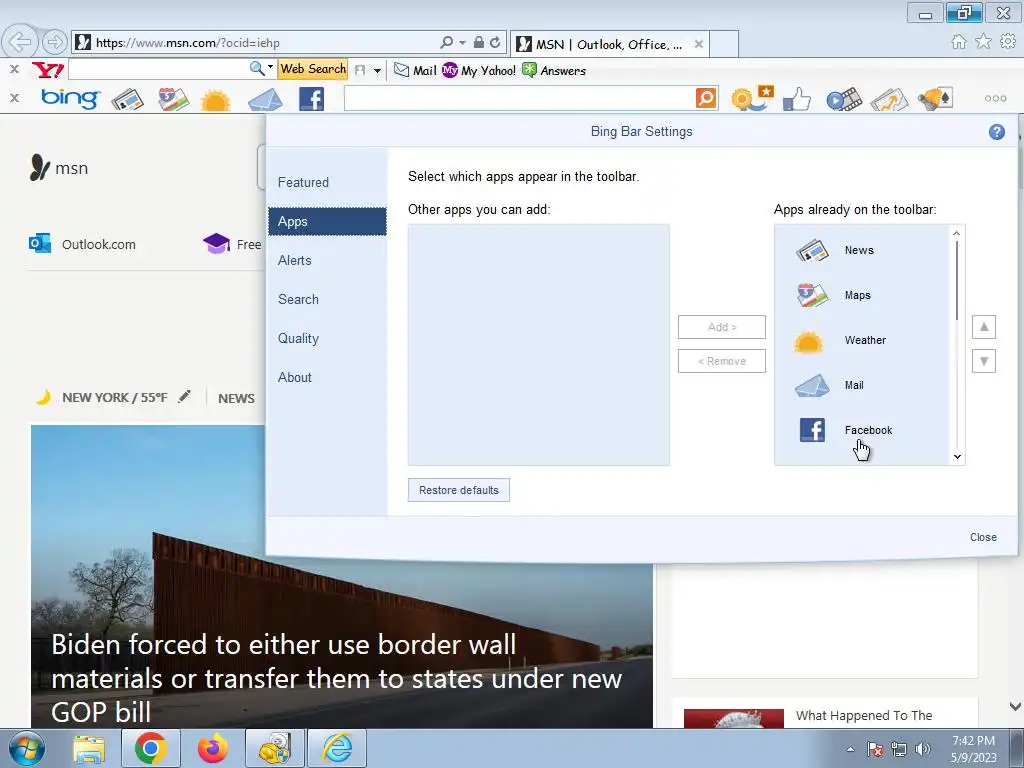Click the browser Back arrow button

(x=20, y=42)
